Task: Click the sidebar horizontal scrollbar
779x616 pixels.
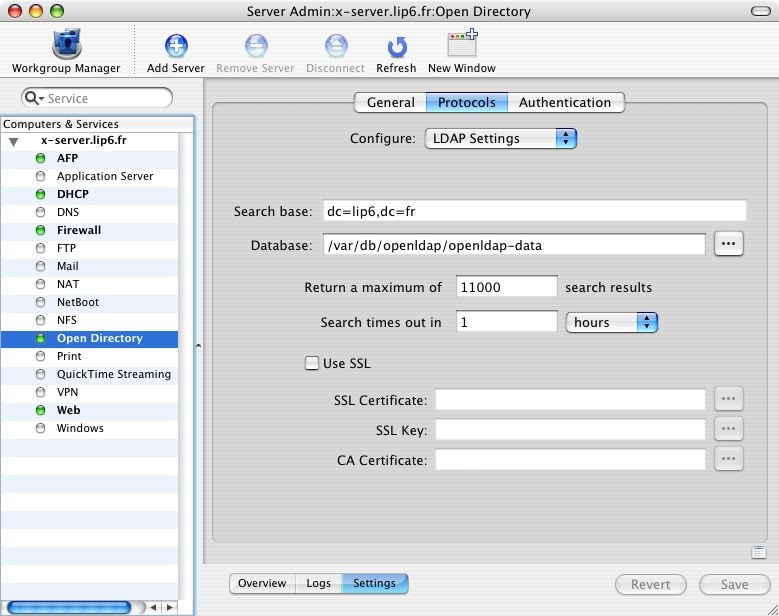Action: (69, 606)
